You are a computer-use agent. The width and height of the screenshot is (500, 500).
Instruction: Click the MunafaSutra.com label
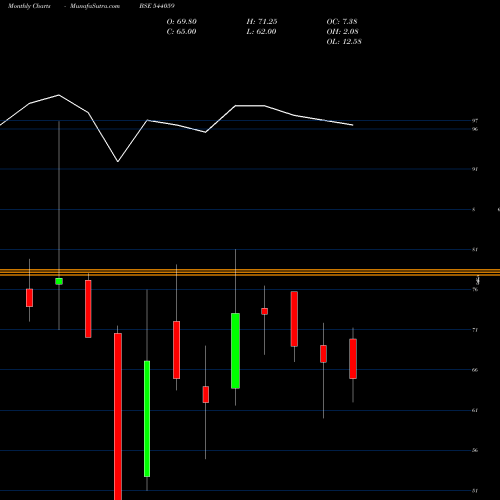click(x=95, y=6)
